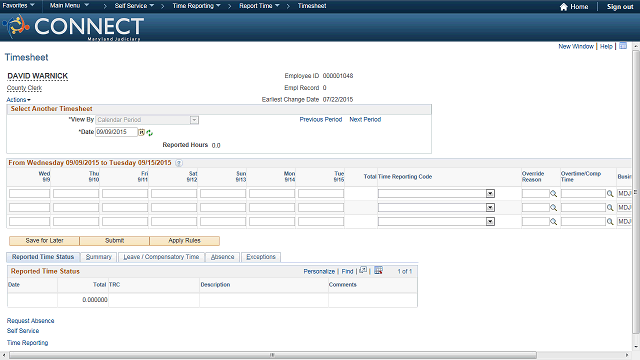The width and height of the screenshot is (640, 360).
Task: Click the Wed 9/9 hours field in first row
Action: click(x=29, y=194)
